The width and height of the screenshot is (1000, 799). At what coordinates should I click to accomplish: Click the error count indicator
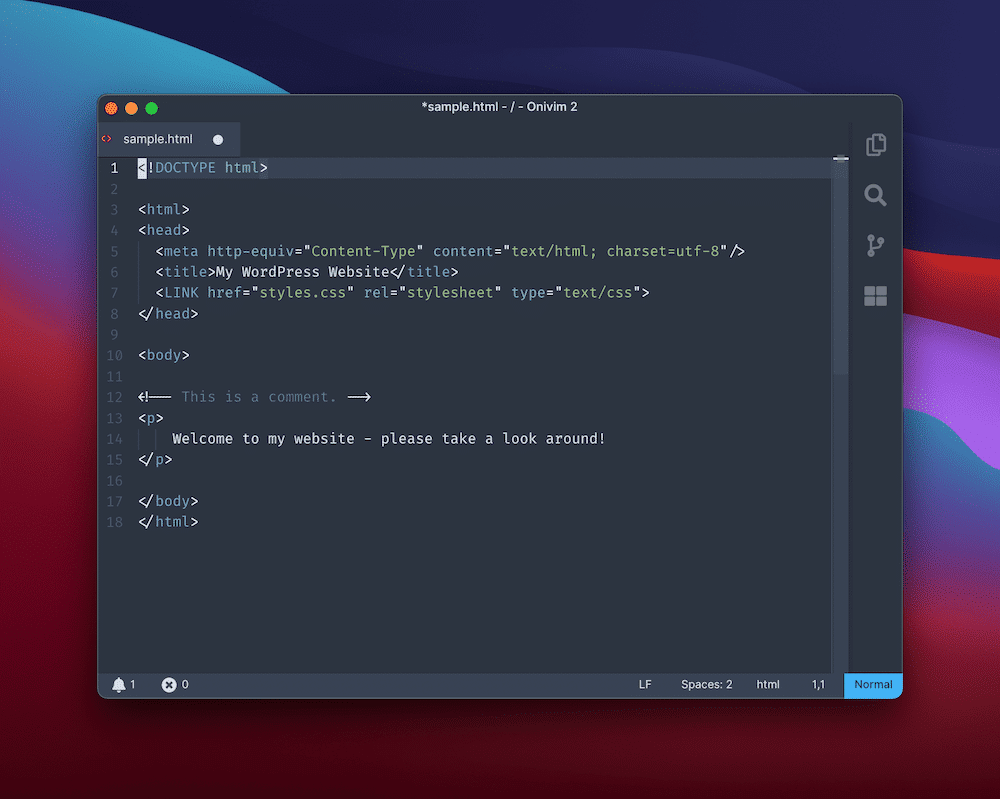[170, 684]
